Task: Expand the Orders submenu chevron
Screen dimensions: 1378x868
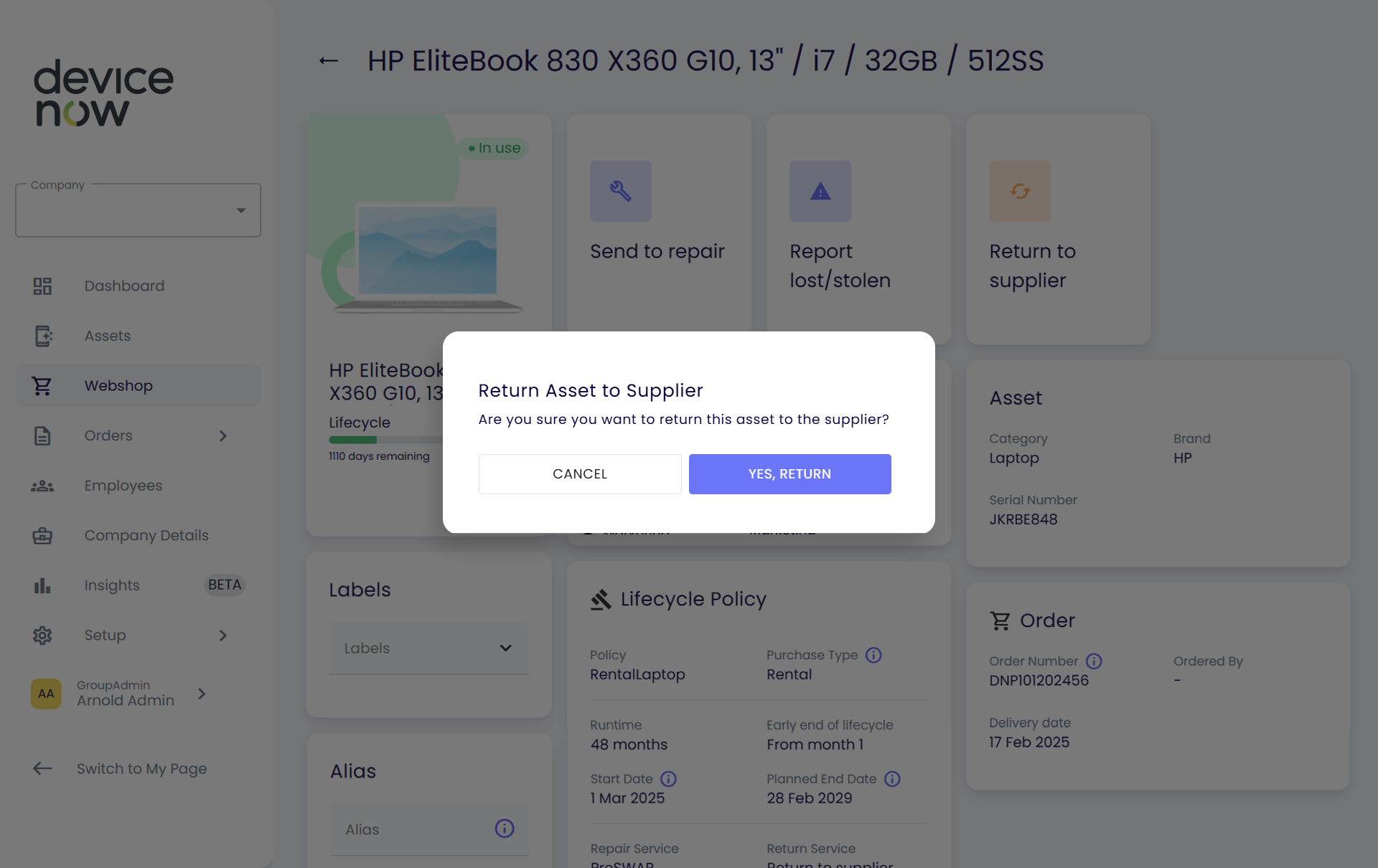Action: pyautogui.click(x=223, y=436)
